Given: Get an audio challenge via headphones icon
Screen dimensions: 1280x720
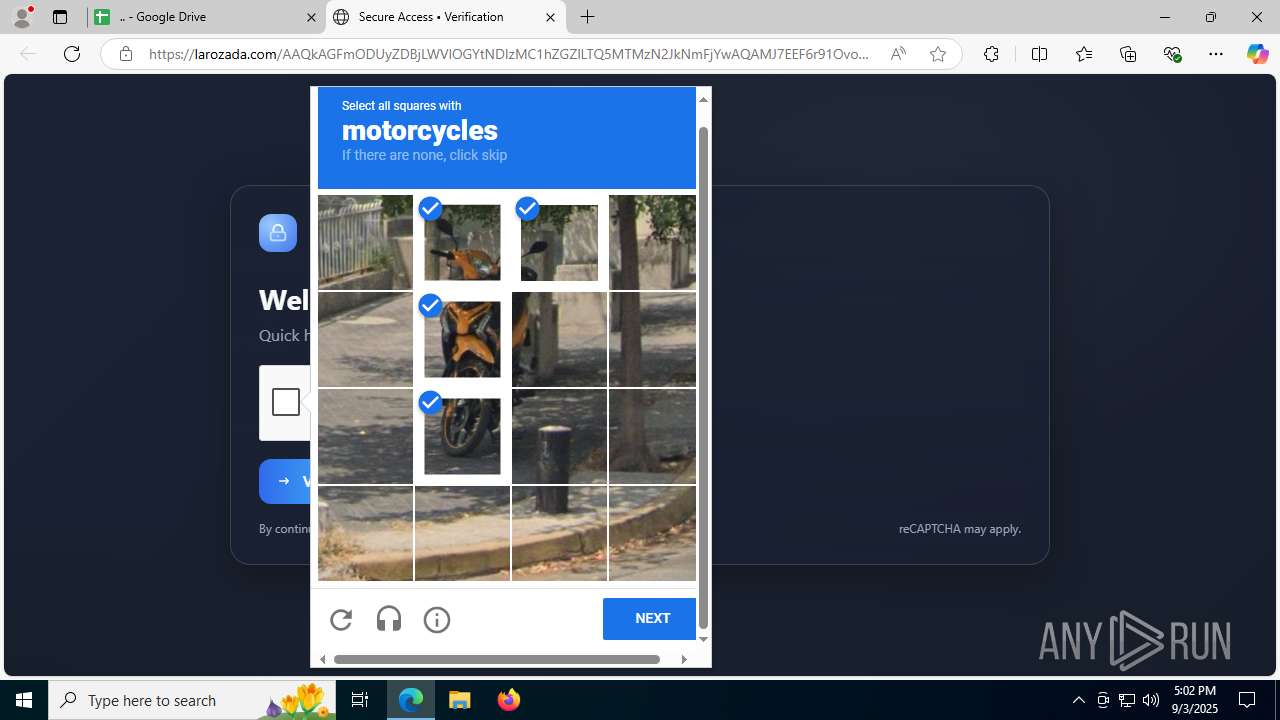Looking at the screenshot, I should [x=389, y=620].
